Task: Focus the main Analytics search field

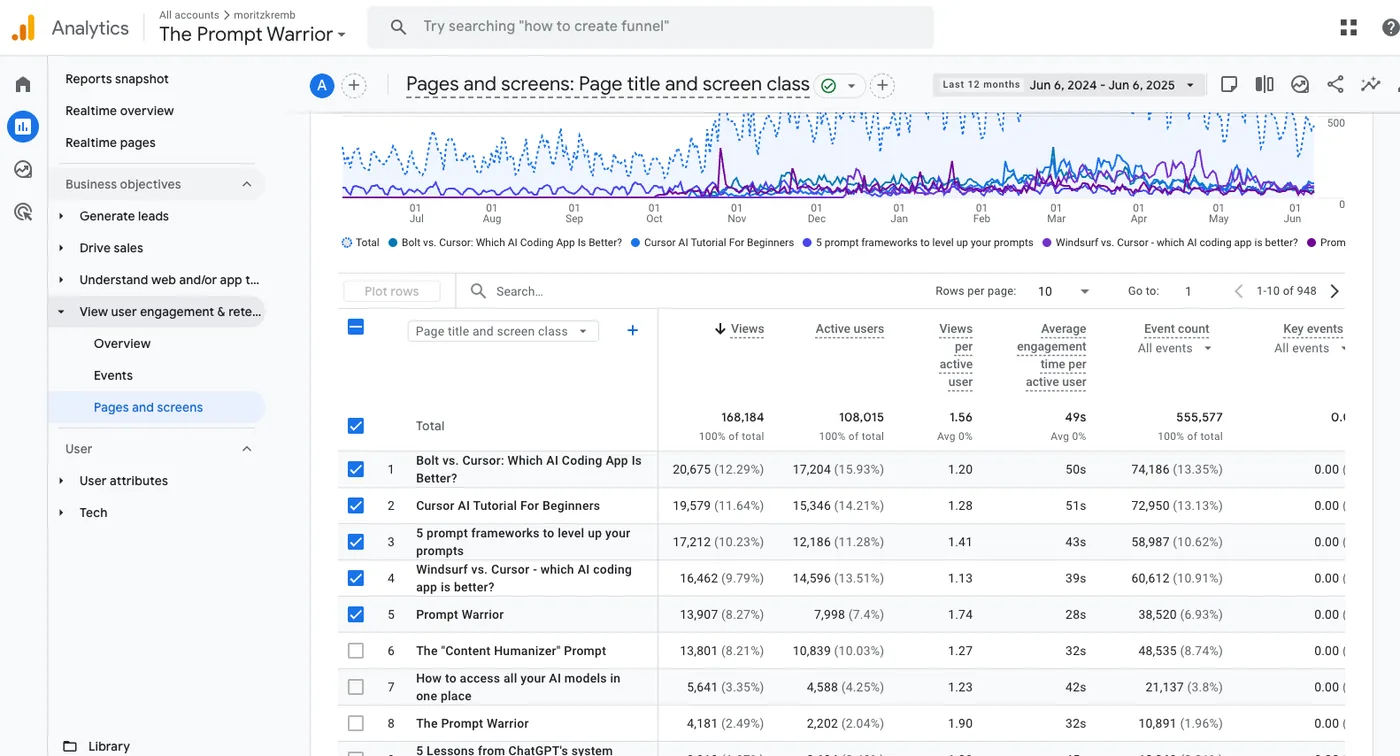Action: pos(650,27)
